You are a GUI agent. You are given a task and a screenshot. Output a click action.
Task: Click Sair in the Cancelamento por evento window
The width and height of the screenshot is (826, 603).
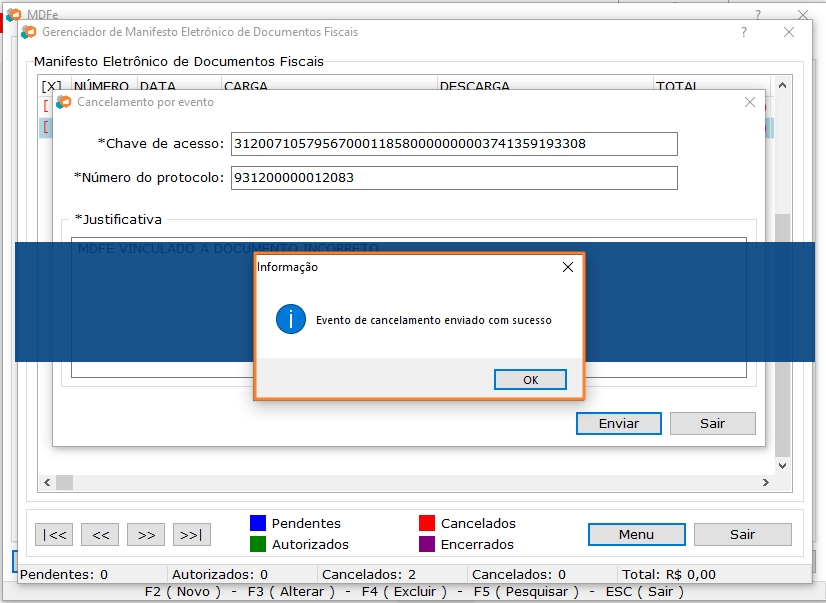pos(712,424)
